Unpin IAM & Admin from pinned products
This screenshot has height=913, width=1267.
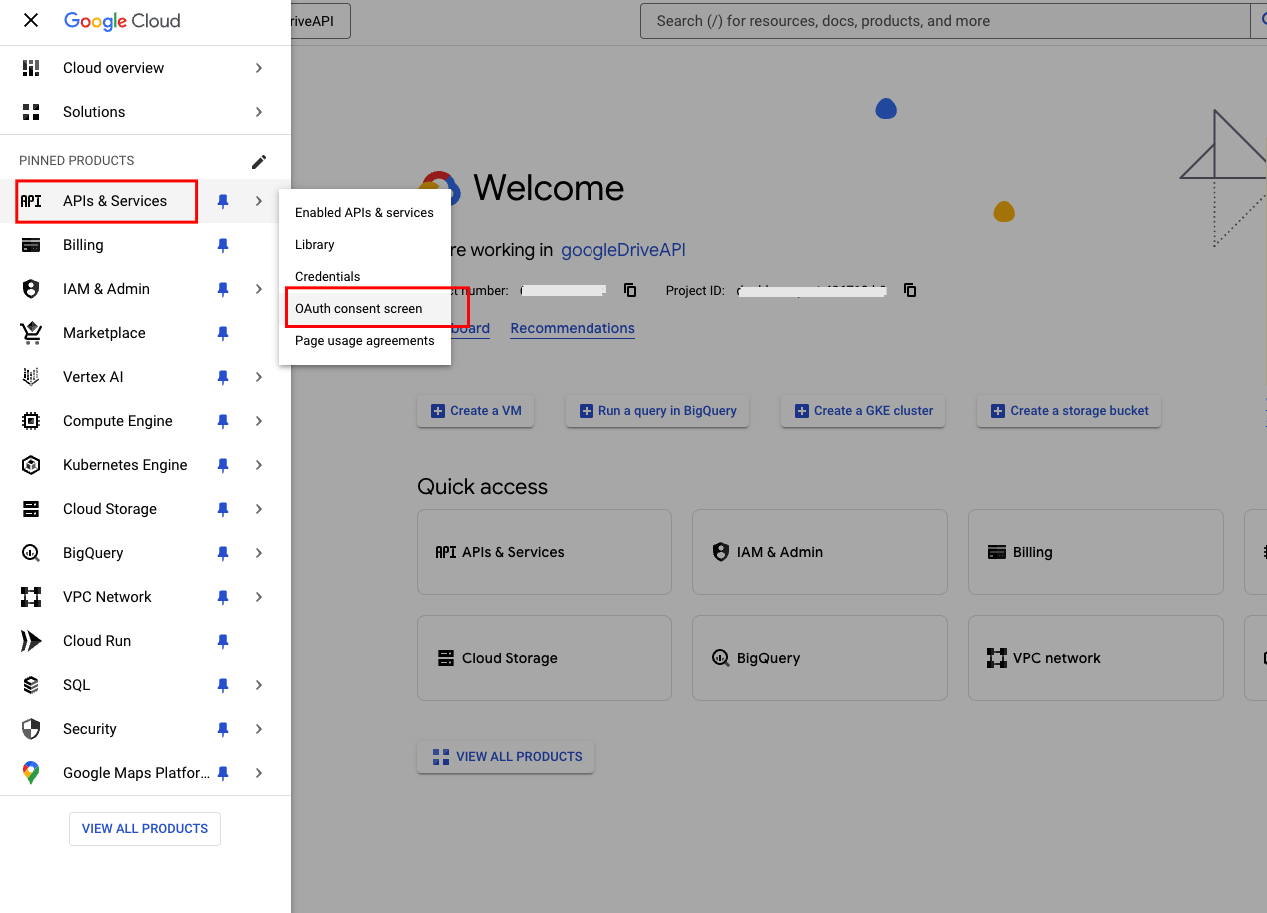(x=223, y=289)
